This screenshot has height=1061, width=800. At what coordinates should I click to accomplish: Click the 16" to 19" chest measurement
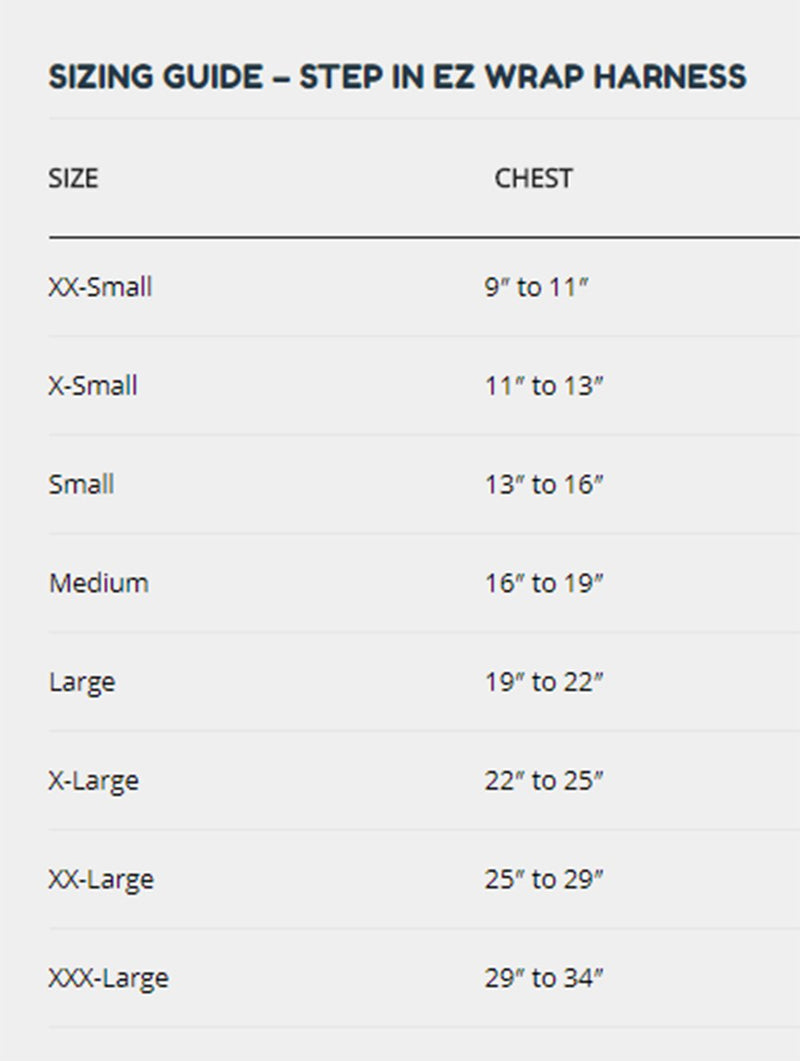543,583
